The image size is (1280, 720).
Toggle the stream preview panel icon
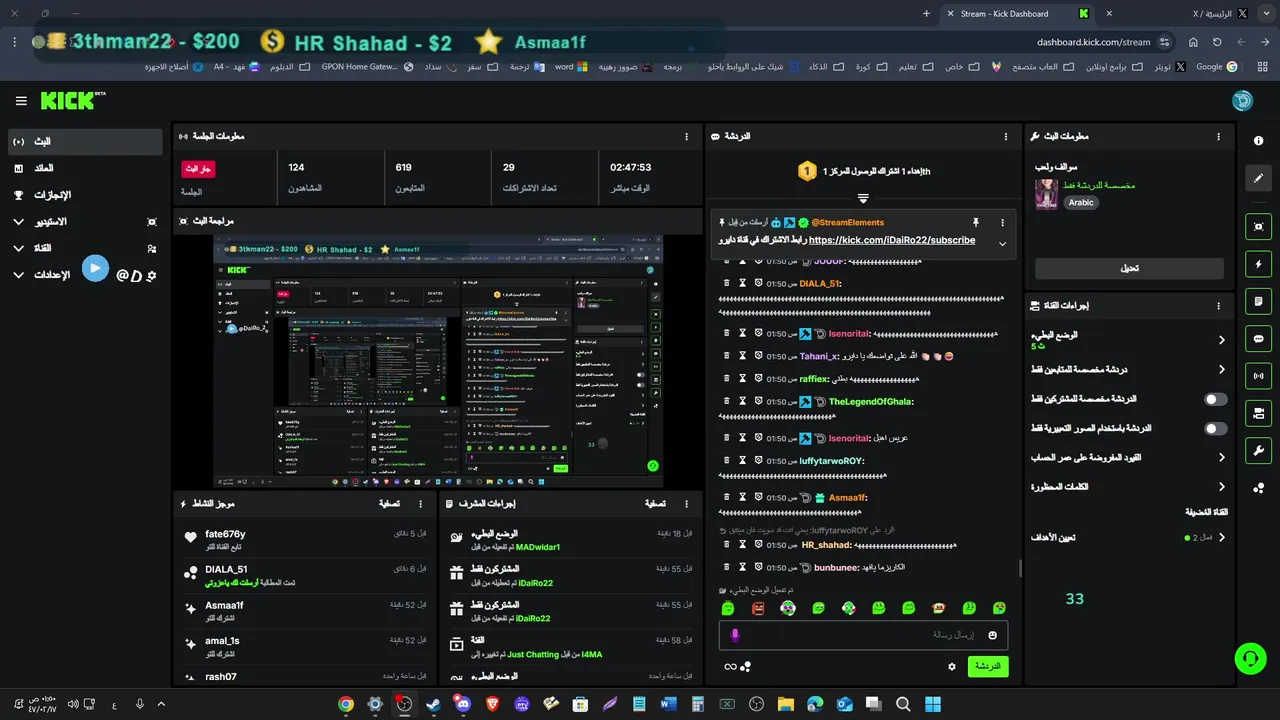1259,227
